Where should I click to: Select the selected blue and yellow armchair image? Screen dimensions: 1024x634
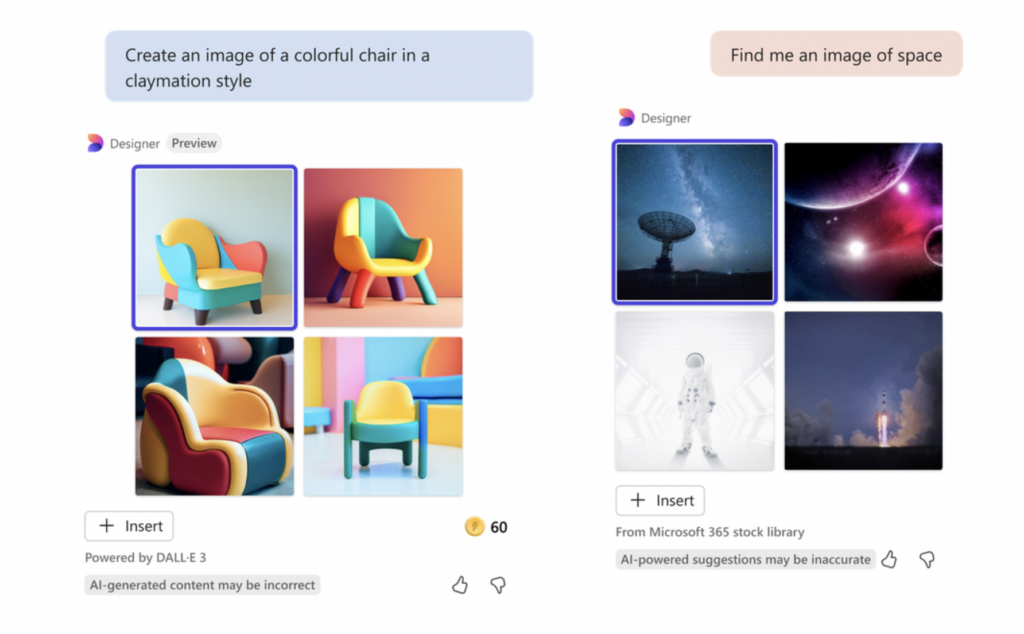pyautogui.click(x=214, y=247)
